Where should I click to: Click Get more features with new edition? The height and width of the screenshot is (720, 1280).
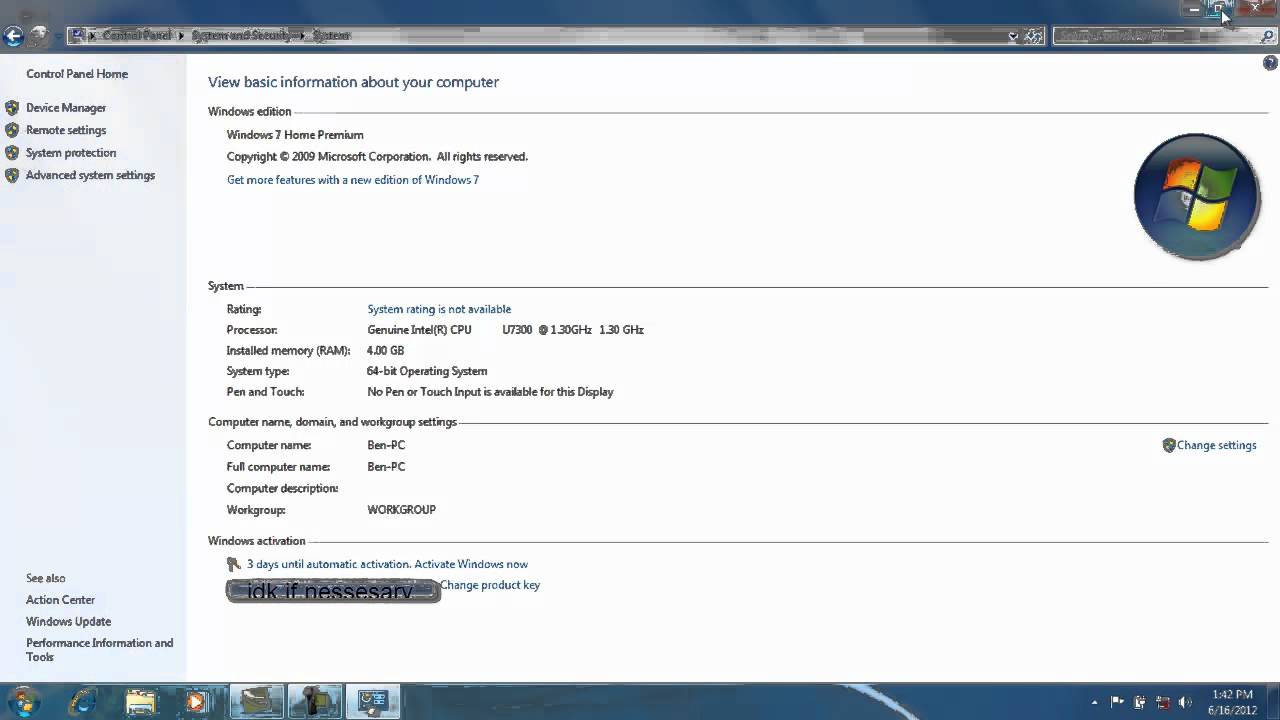pos(353,180)
